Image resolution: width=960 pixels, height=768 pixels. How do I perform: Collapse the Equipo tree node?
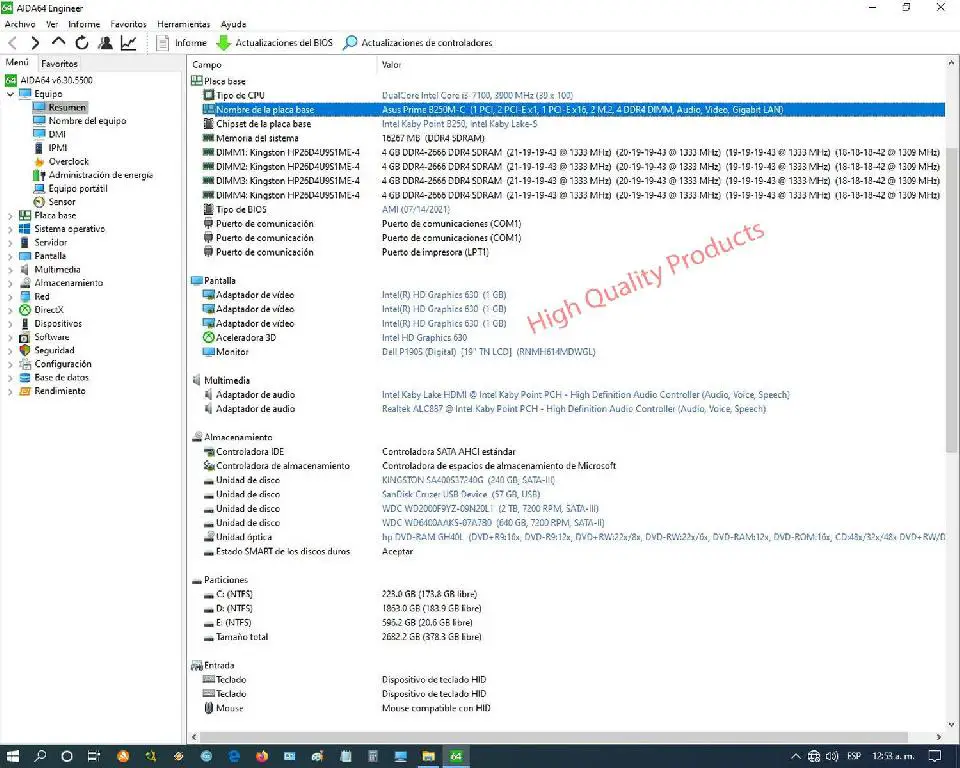(10, 94)
